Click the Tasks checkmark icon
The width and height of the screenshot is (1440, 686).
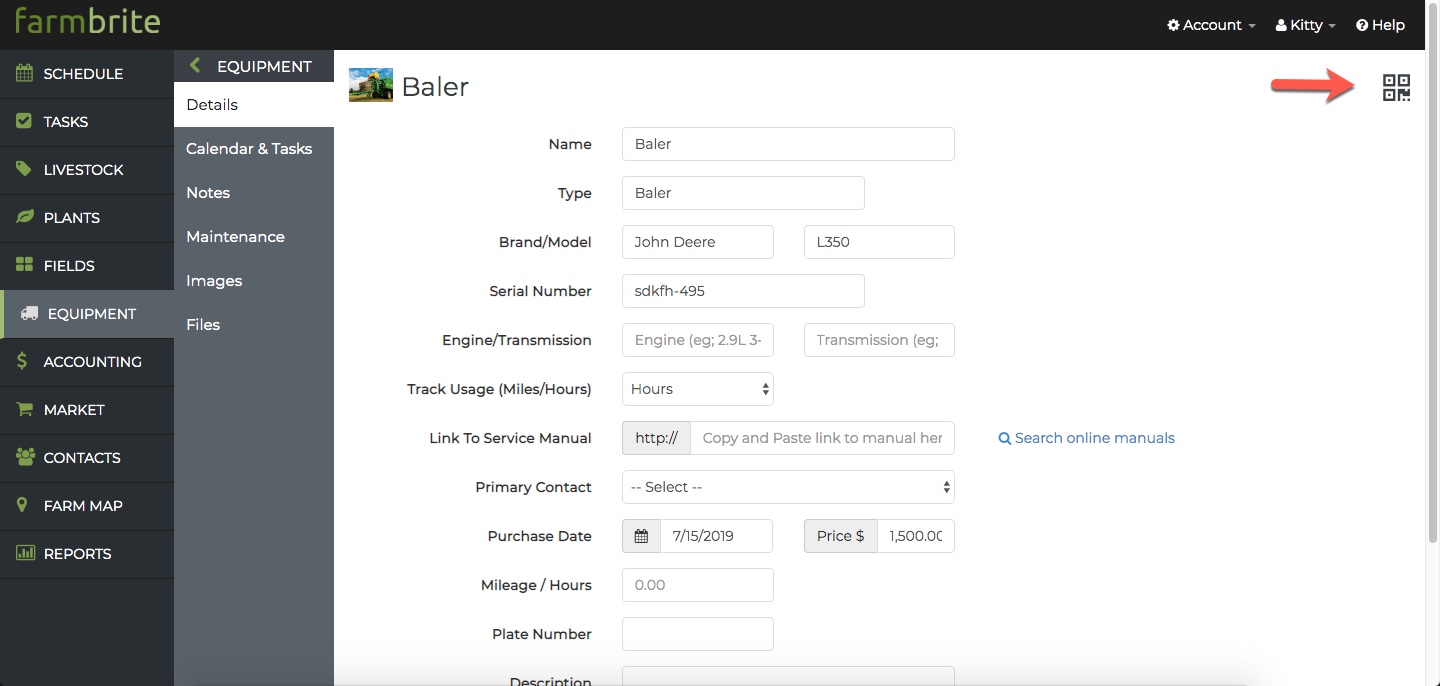point(24,121)
